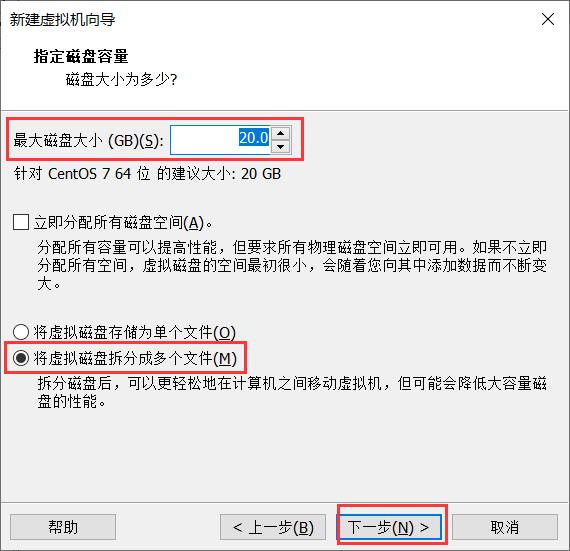
Task: Click the 立即分配所有磁盘空间(A) label text
Action: (x=123, y=222)
